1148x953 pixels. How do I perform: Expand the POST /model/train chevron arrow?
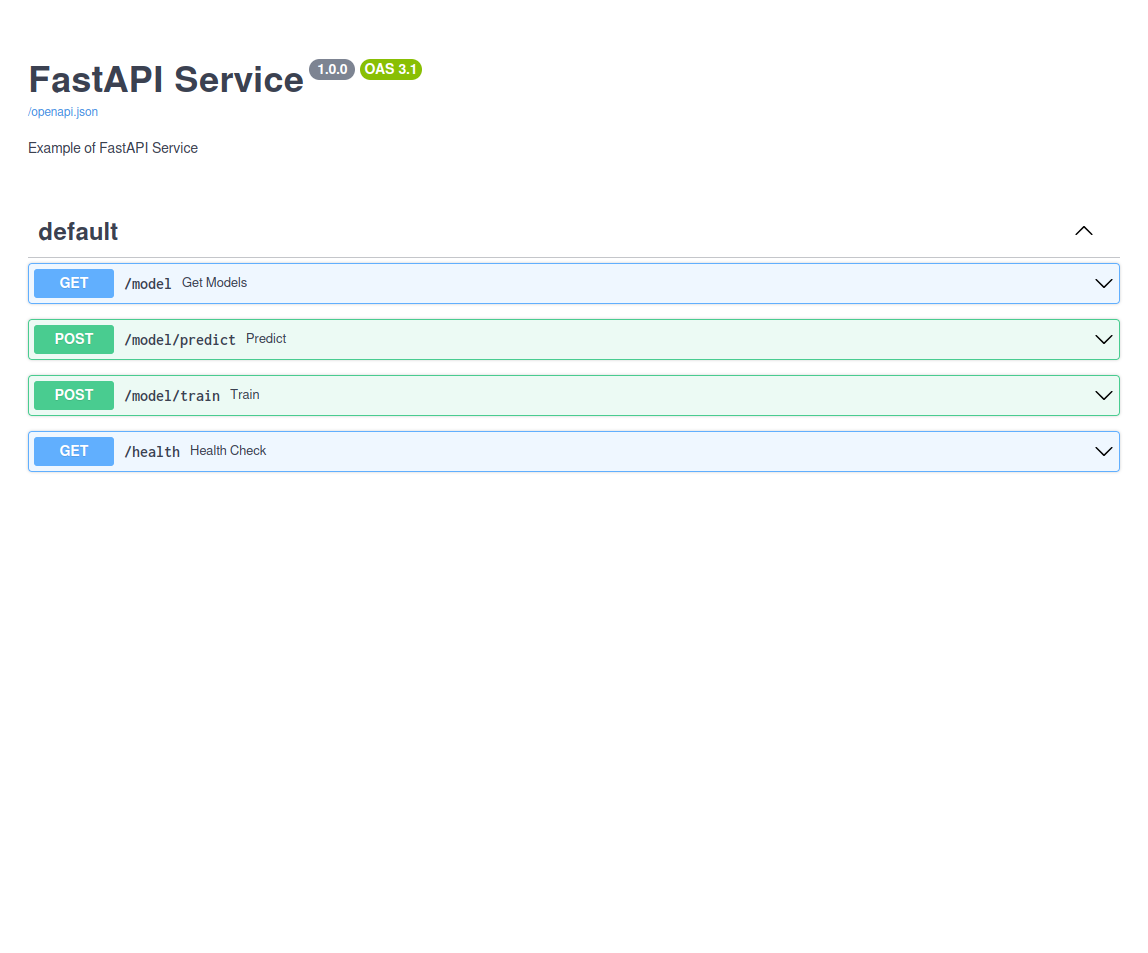1103,395
